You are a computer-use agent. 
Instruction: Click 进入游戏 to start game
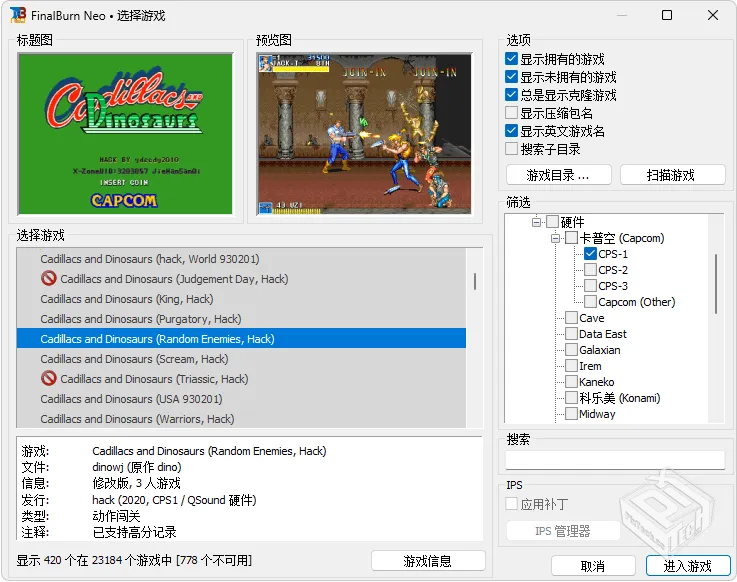point(687,565)
